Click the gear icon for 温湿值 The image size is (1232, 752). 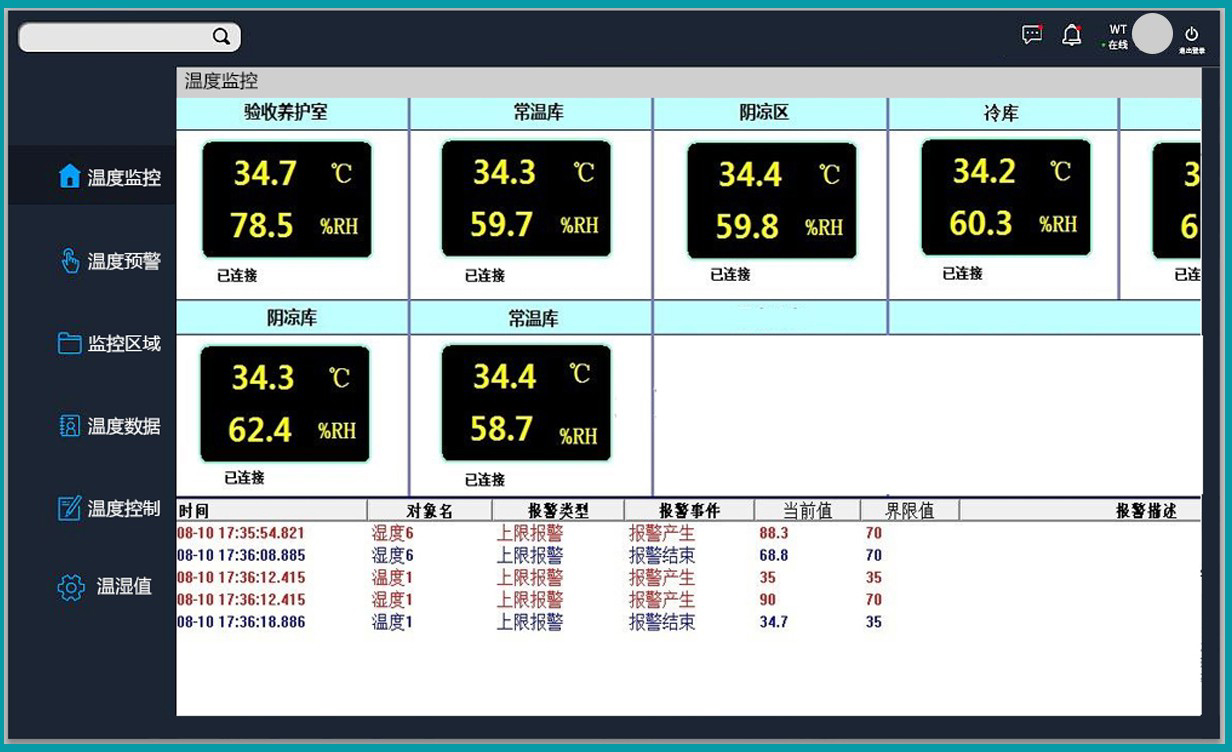coord(70,587)
